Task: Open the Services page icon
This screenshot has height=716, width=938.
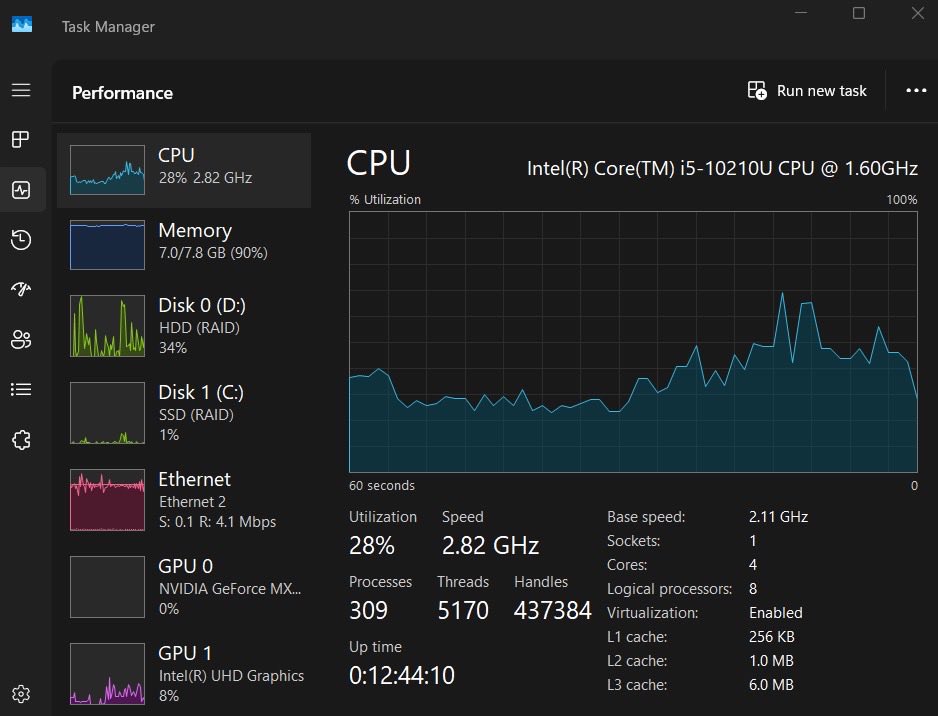Action: 21,440
